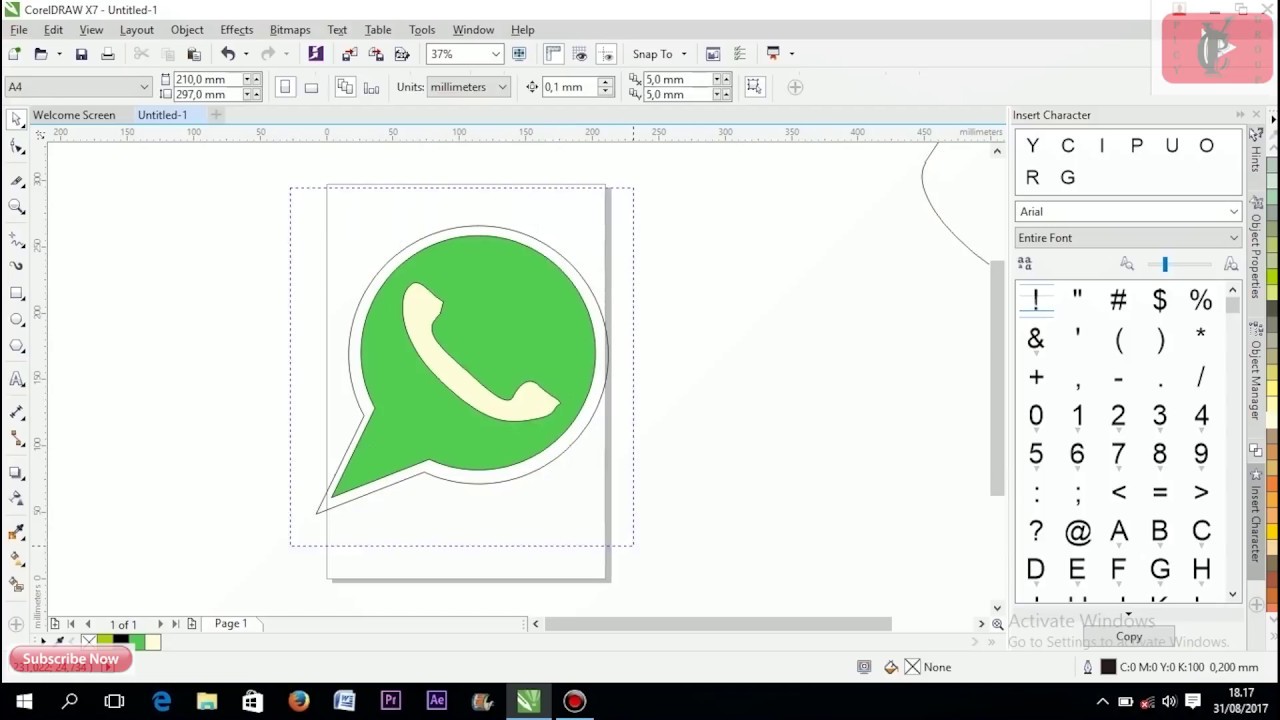This screenshot has width=1280, height=720.
Task: Toggle show grid button
Action: [579, 54]
